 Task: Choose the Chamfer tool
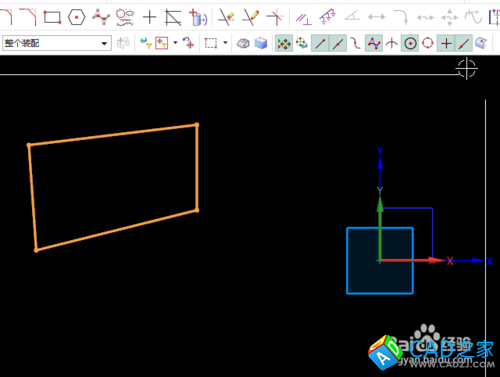[x=28, y=17]
